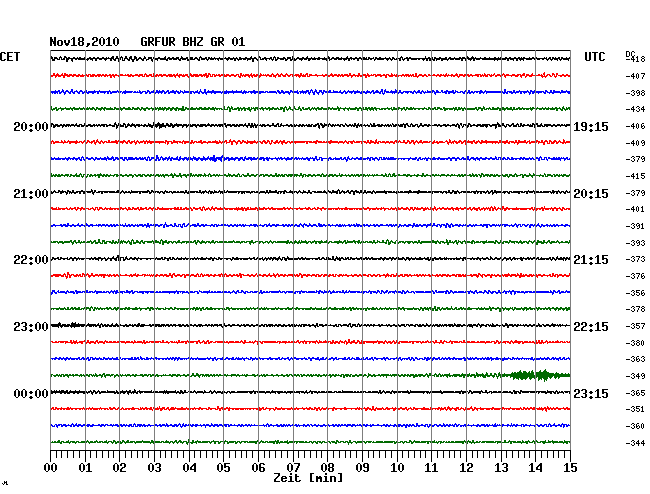Click the DC offset value -415
650x494 pixels.
click(x=635, y=176)
